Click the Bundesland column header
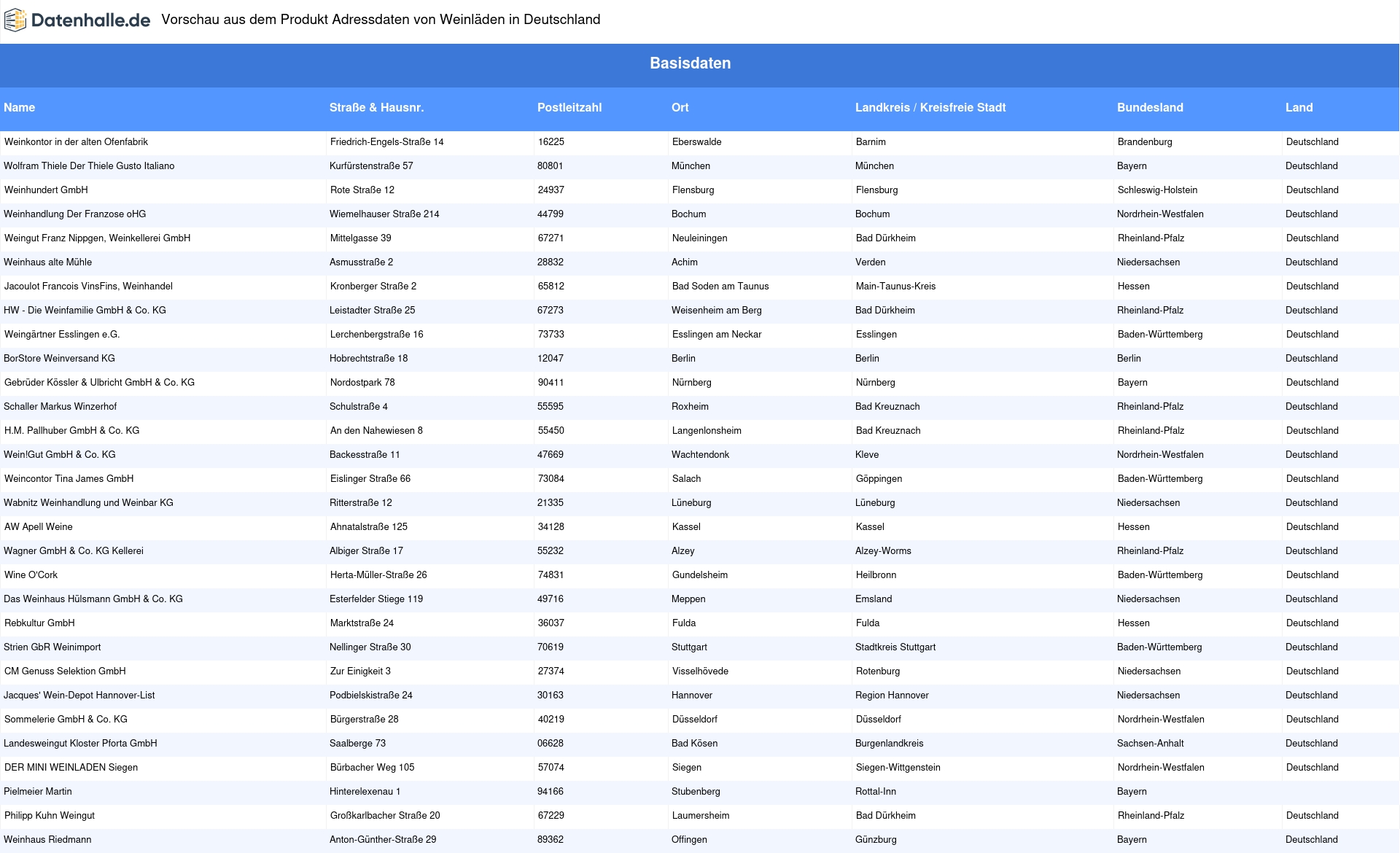Image resolution: width=1400 pixels, height=853 pixels. [x=1149, y=108]
